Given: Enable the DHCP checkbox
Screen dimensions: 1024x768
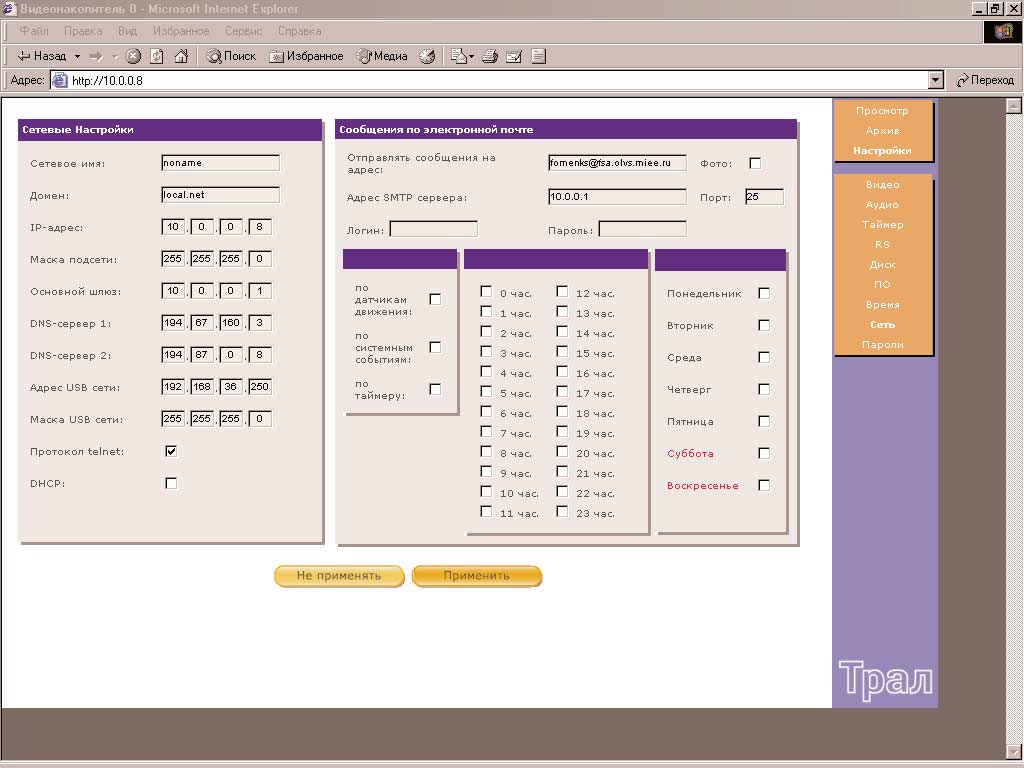Looking at the screenshot, I should tap(171, 483).
